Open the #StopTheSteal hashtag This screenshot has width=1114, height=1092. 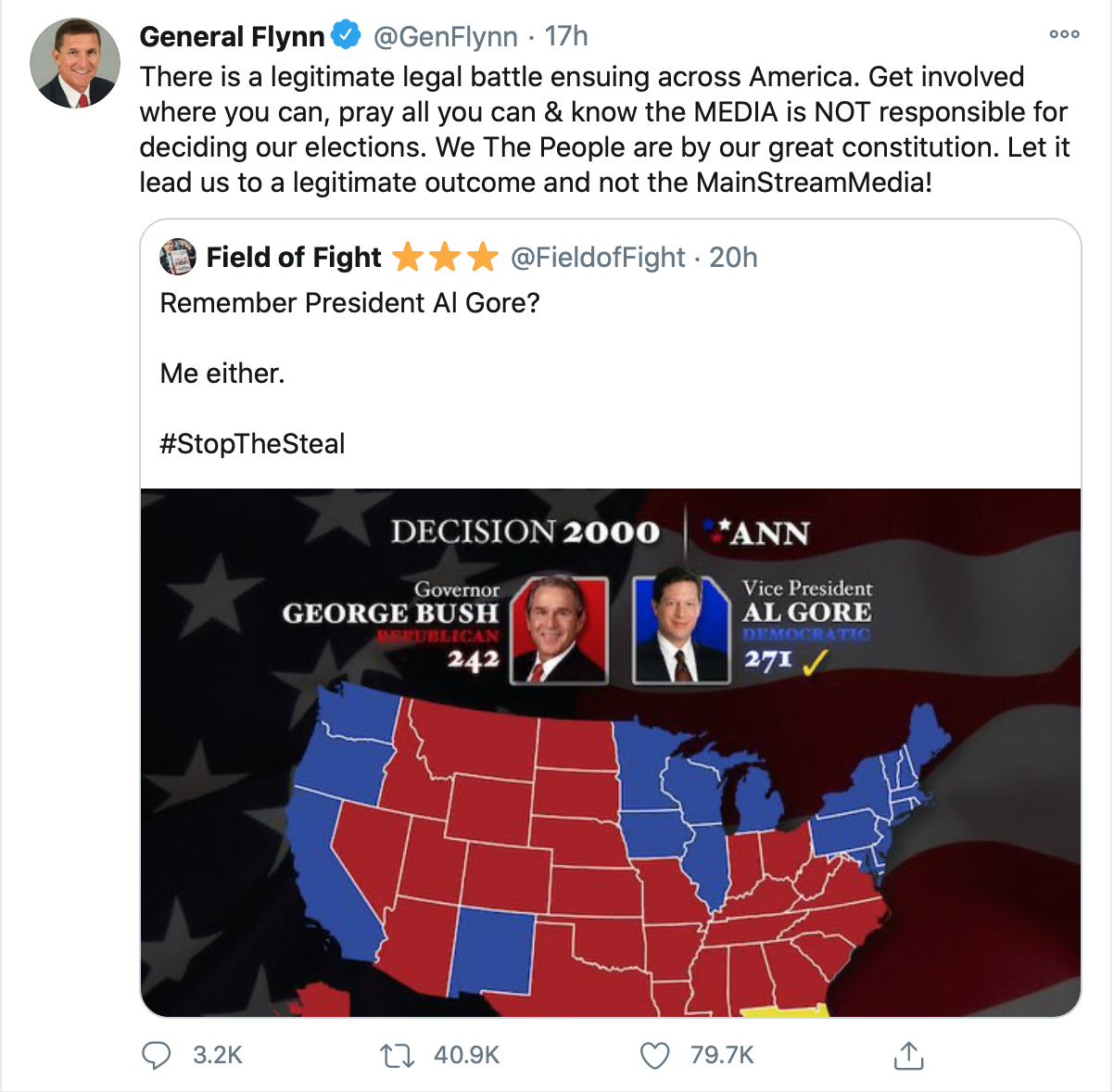pos(252,443)
